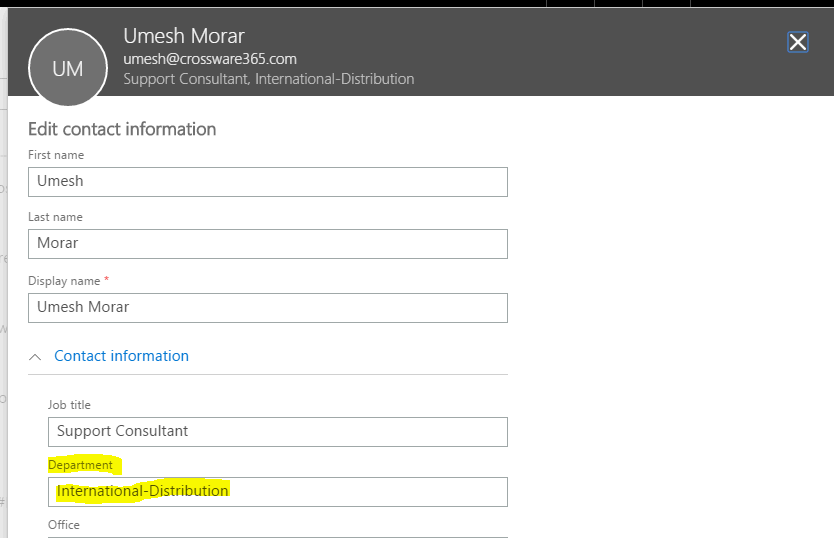Edit the Job title Support Consultant field
Image resolution: width=834 pixels, height=538 pixels.
pos(278,432)
